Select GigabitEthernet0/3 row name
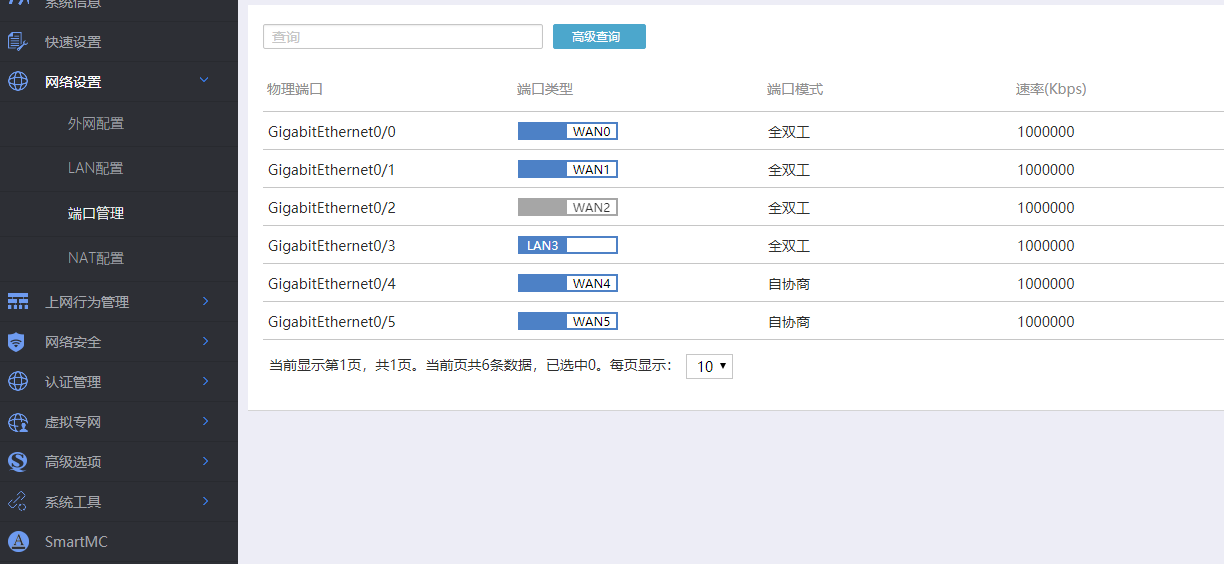 click(332, 246)
